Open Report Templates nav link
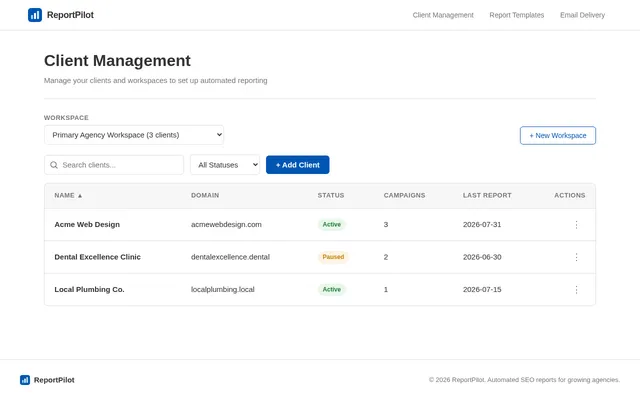Image resolution: width=640 pixels, height=400 pixels. (517, 15)
